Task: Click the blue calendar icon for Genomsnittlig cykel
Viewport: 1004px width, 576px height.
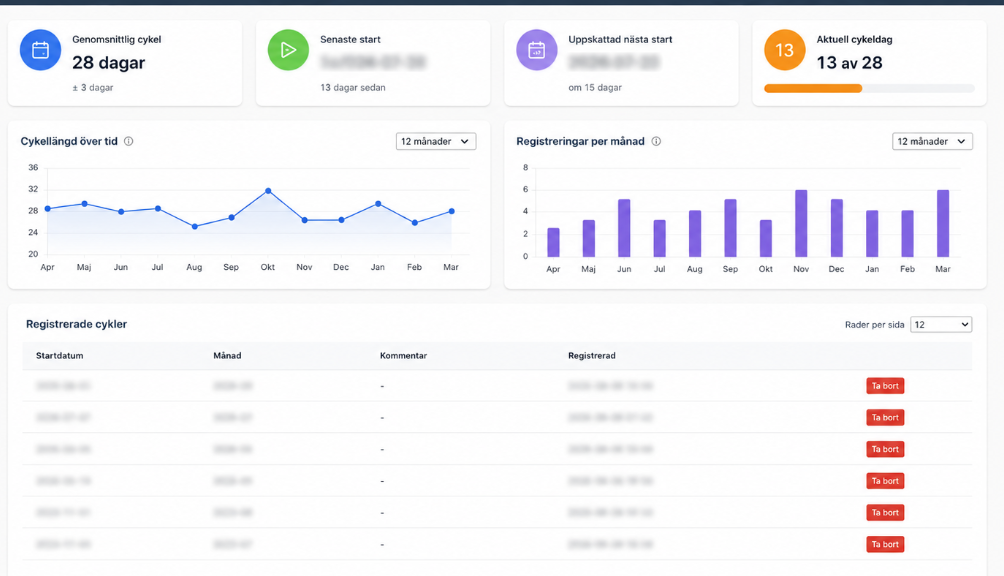Action: tap(40, 50)
